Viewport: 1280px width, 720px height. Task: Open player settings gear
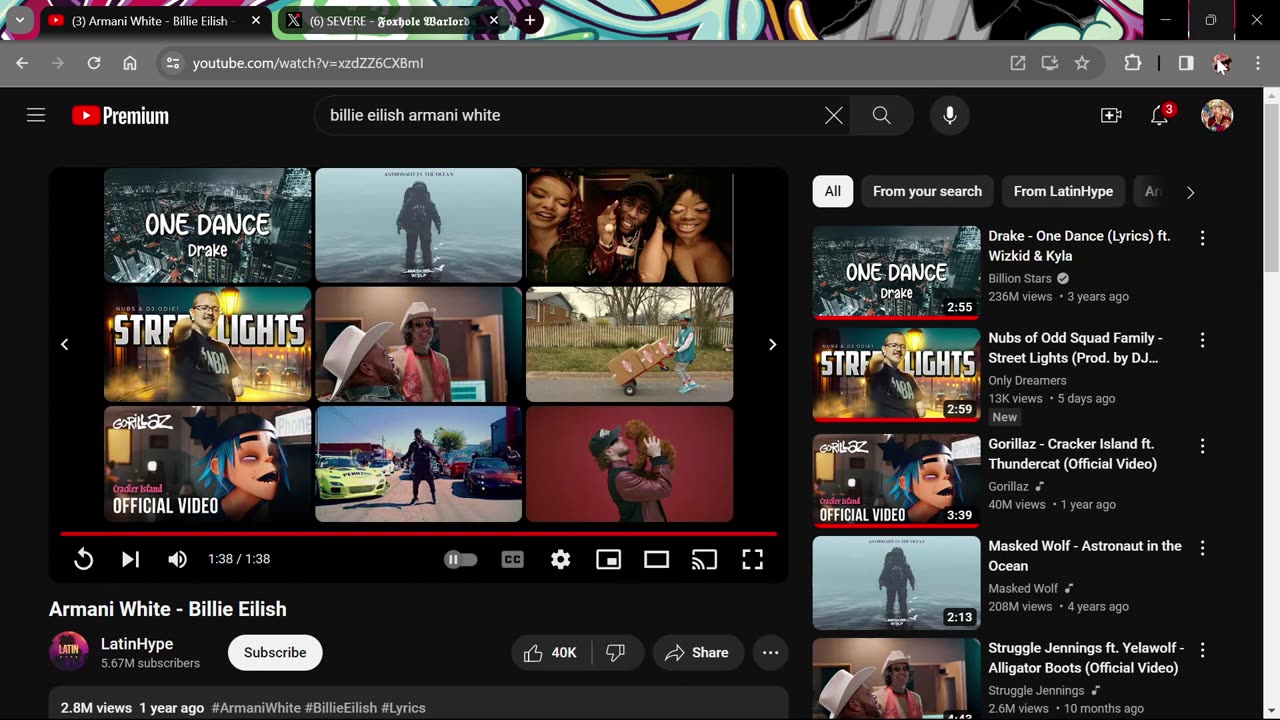coord(561,559)
